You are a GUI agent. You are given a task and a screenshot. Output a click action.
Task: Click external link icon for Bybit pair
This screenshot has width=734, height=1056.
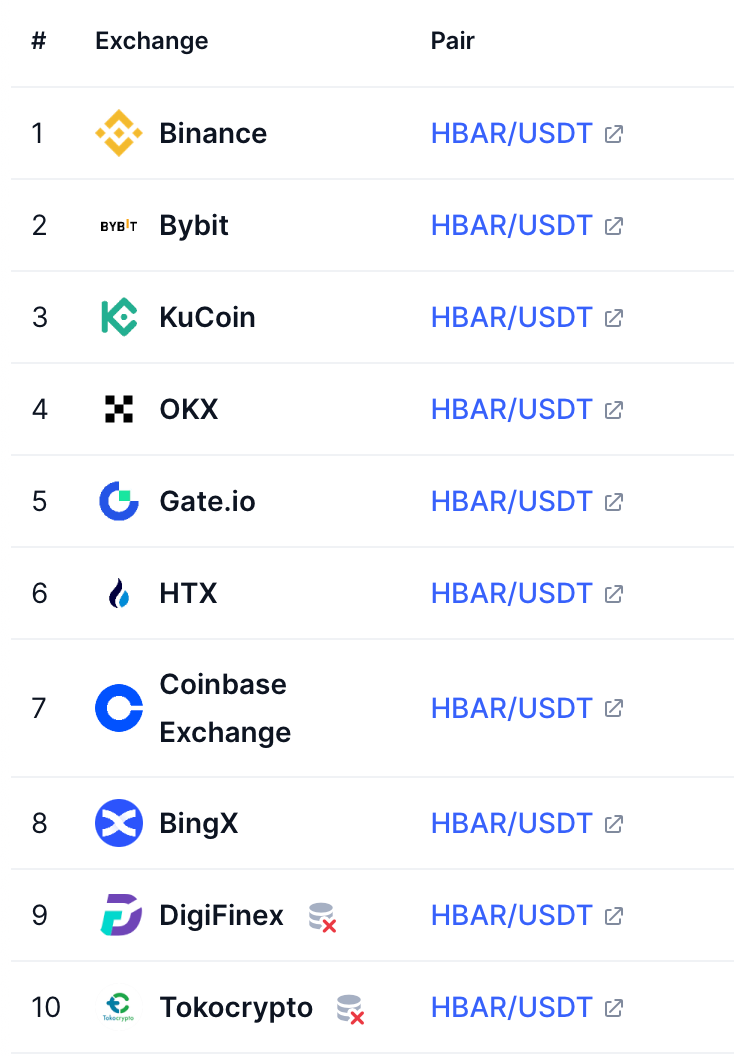click(x=614, y=226)
